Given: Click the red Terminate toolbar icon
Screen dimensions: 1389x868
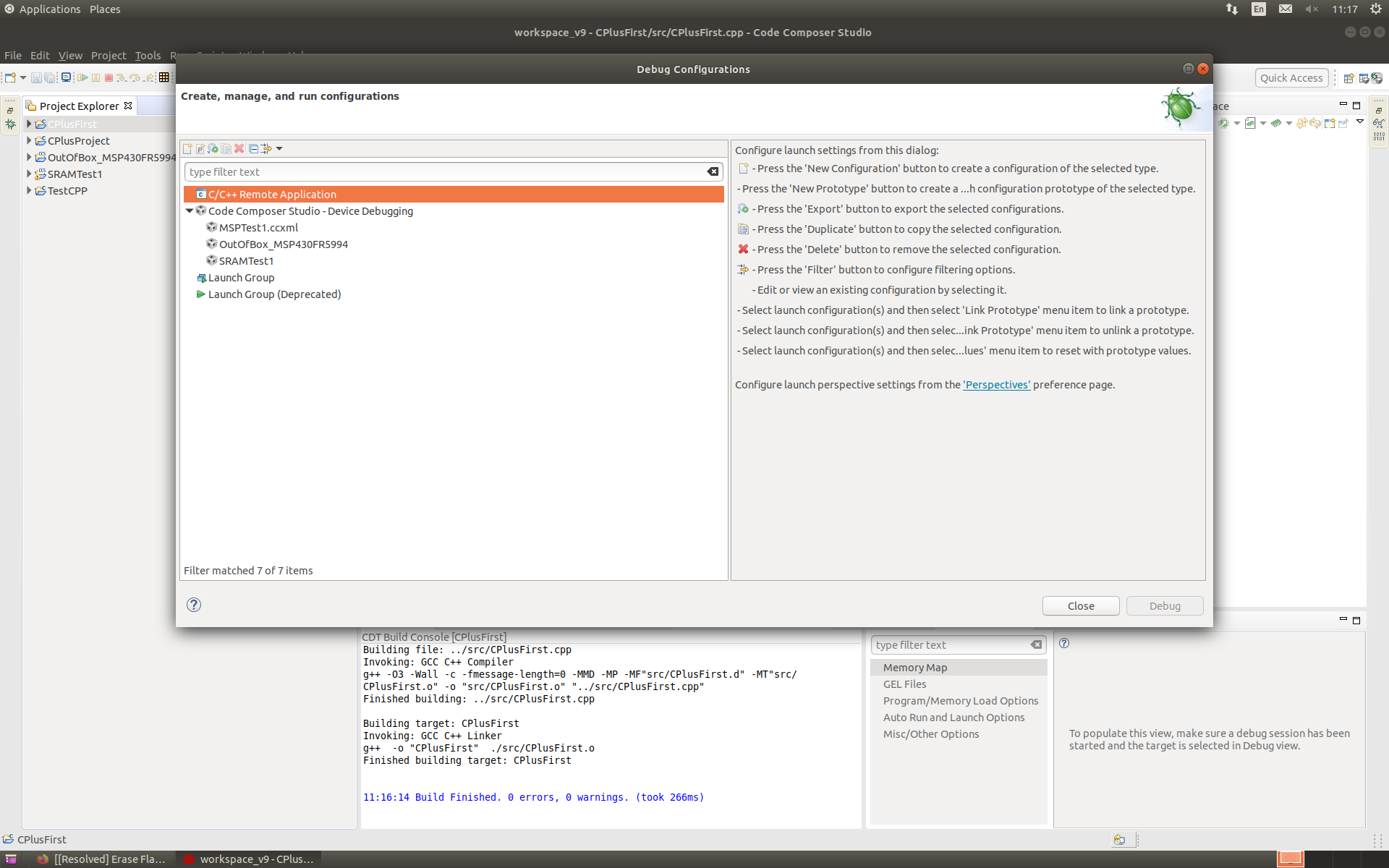Looking at the screenshot, I should point(109,77).
